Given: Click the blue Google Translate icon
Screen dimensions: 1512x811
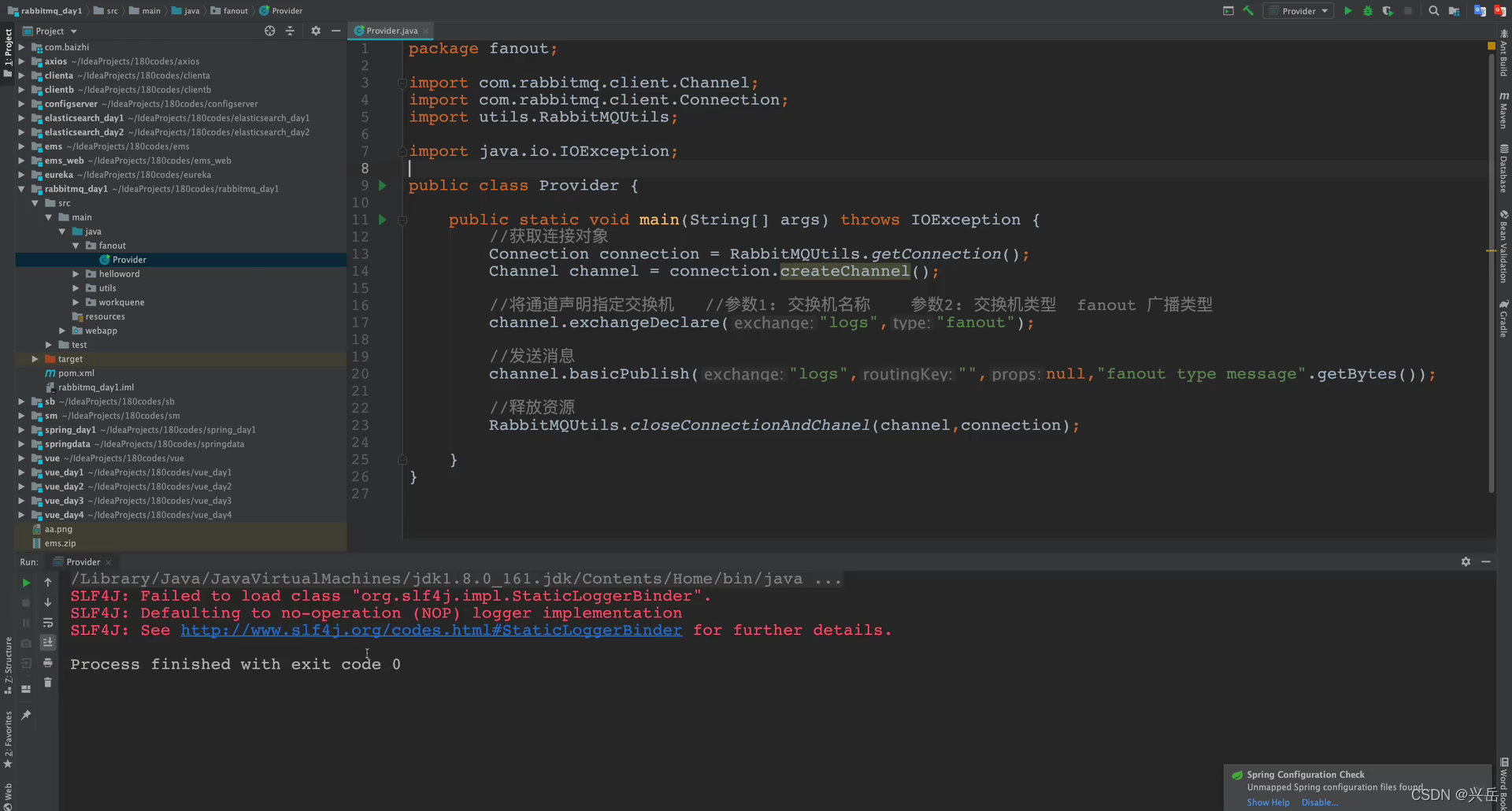Looking at the screenshot, I should (x=1480, y=11).
